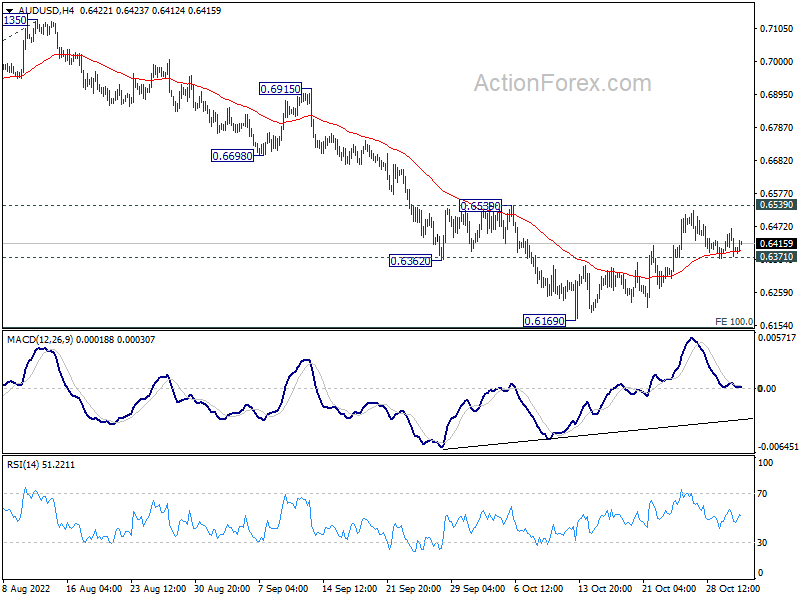Click the MACD(12,26,9) indicator label

[40, 340]
